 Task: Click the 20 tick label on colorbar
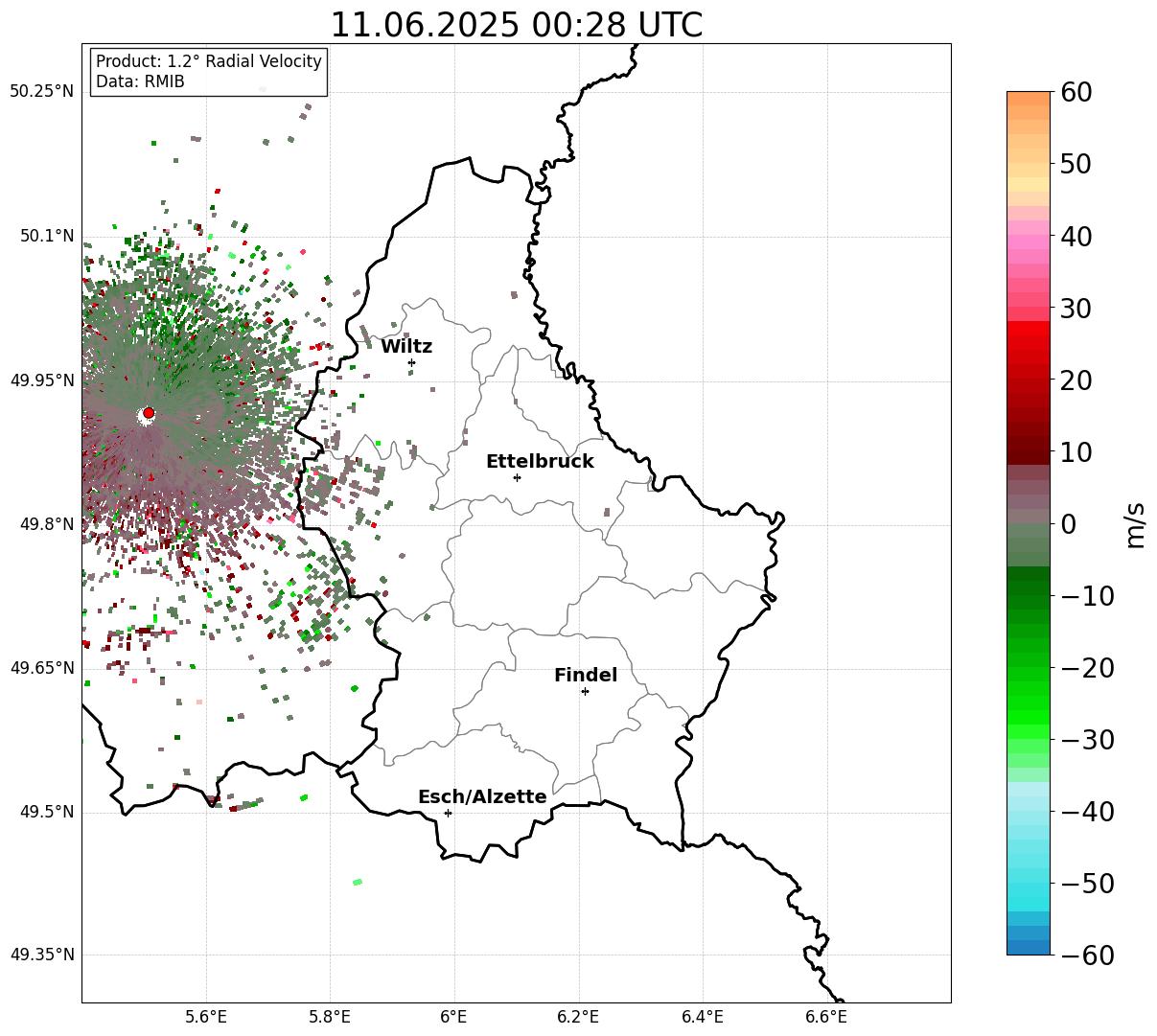point(1077,380)
